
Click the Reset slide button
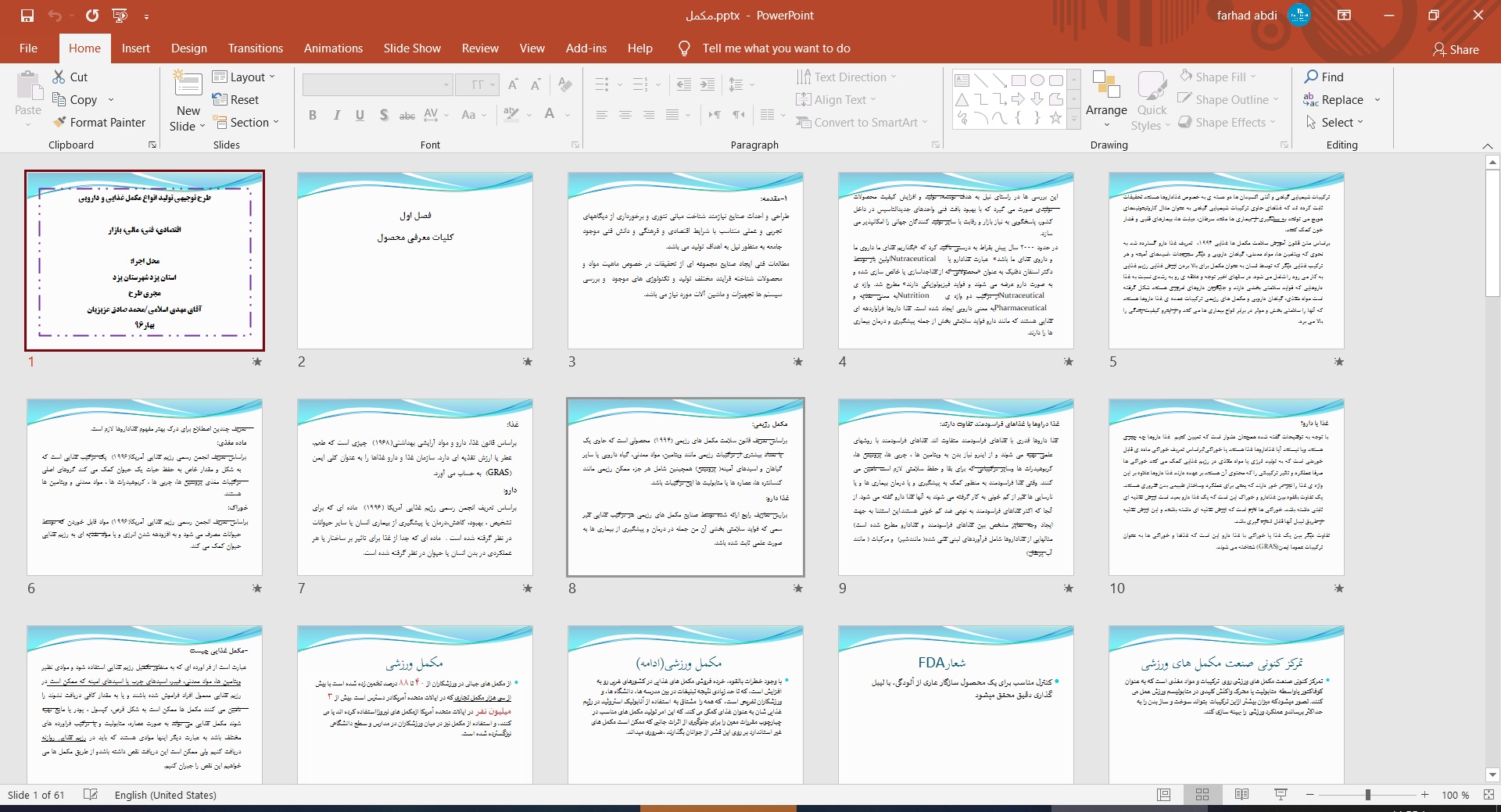click(x=236, y=100)
